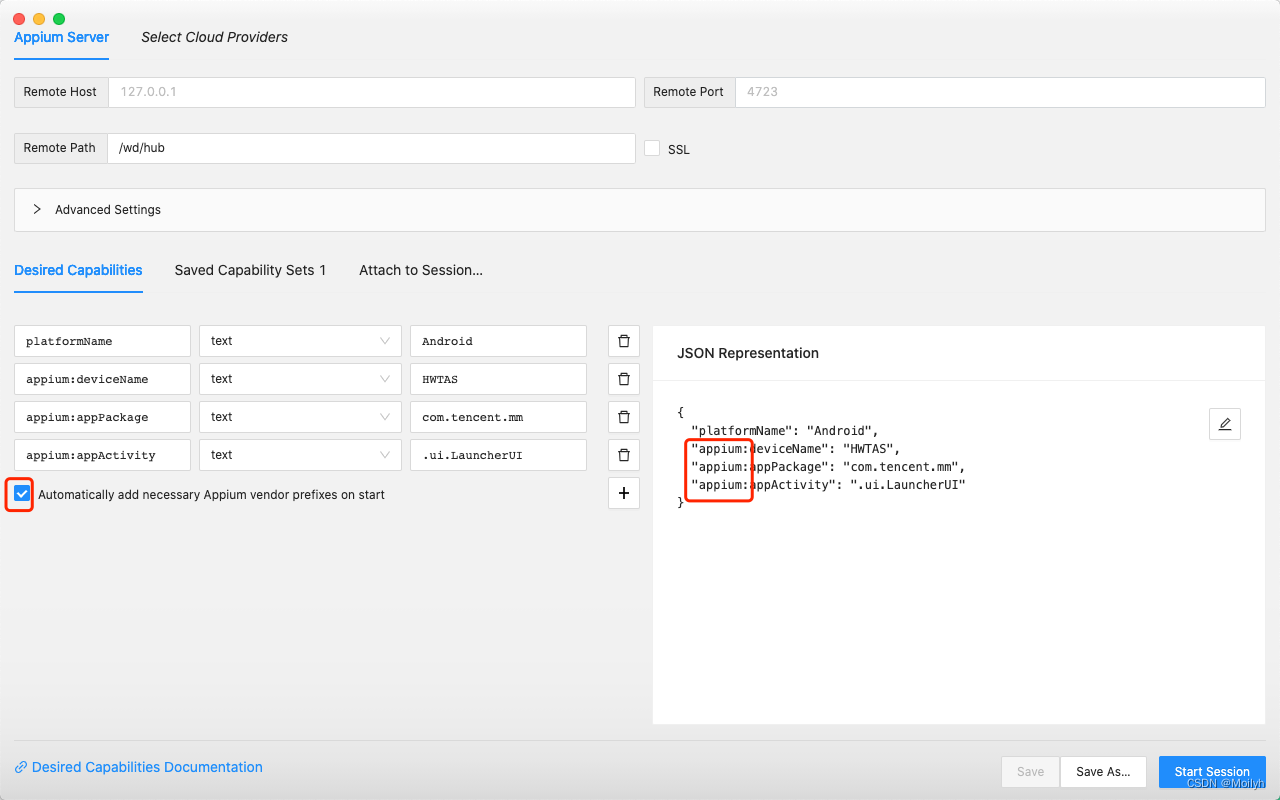Click the .ui.LauncherUI value field
Viewport: 1280px width, 800px height.
(498, 455)
